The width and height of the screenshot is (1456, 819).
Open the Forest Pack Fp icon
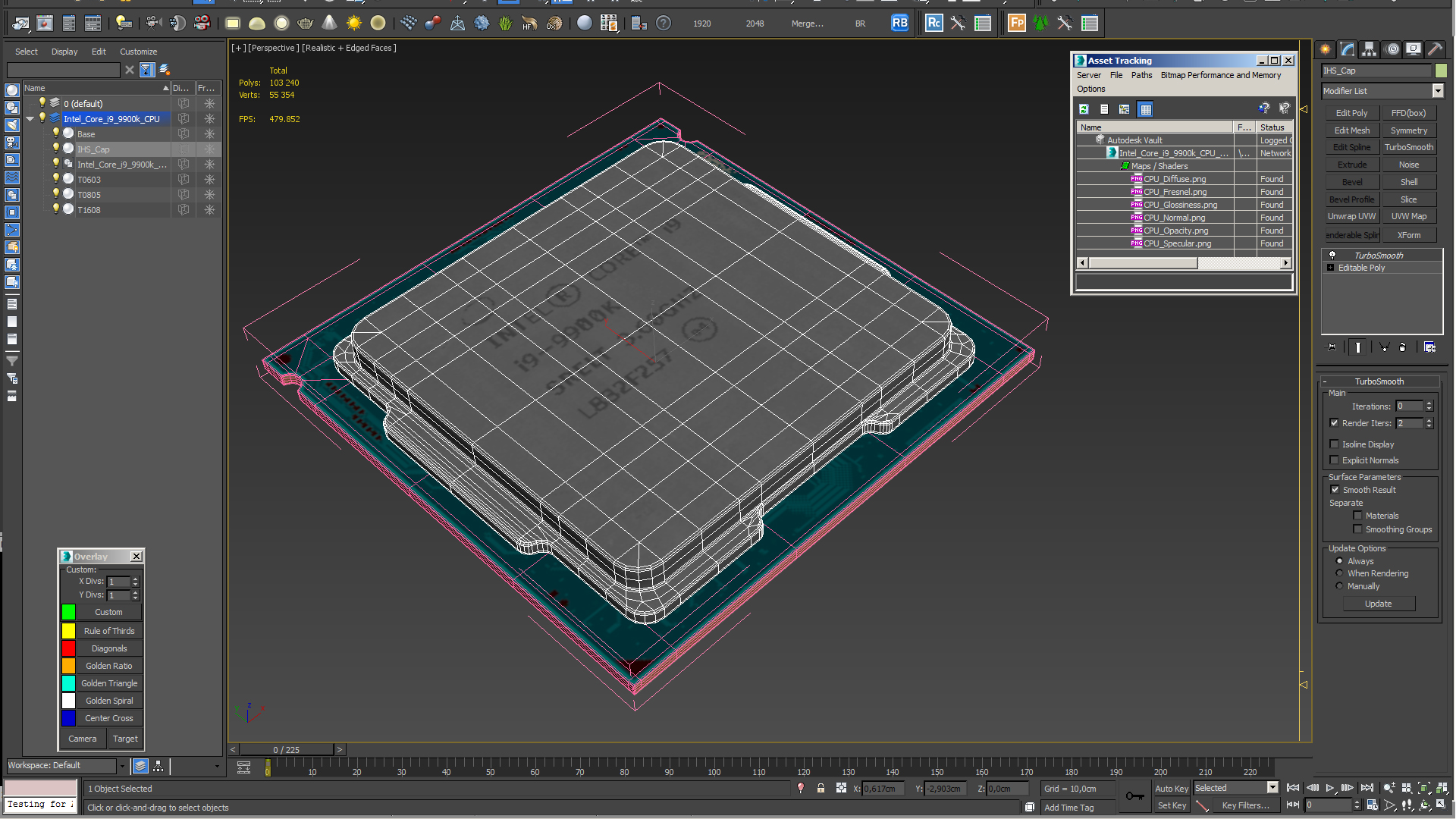coord(1017,24)
